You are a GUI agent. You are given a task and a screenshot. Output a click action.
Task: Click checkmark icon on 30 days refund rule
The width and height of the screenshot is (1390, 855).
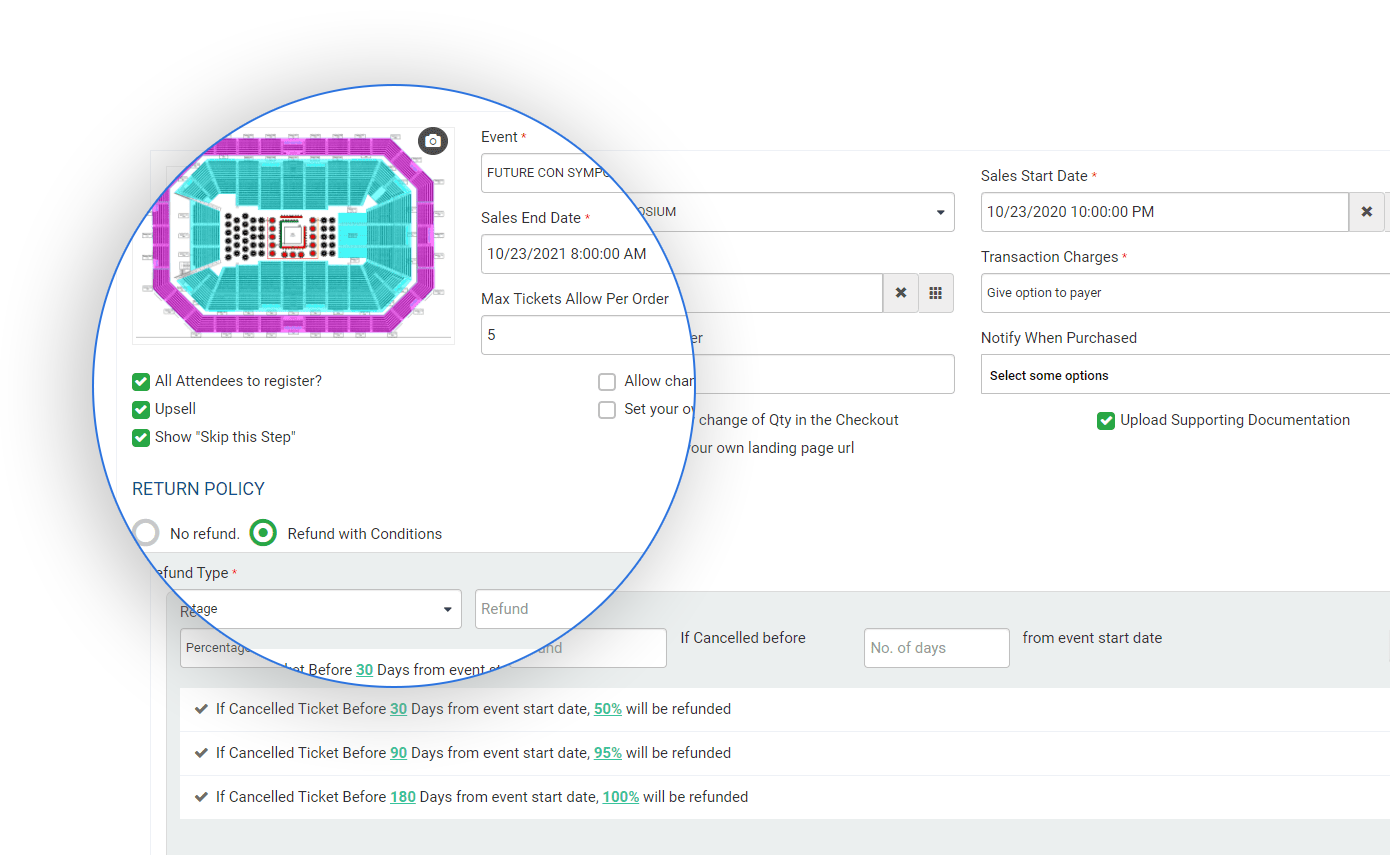pyautogui.click(x=200, y=709)
